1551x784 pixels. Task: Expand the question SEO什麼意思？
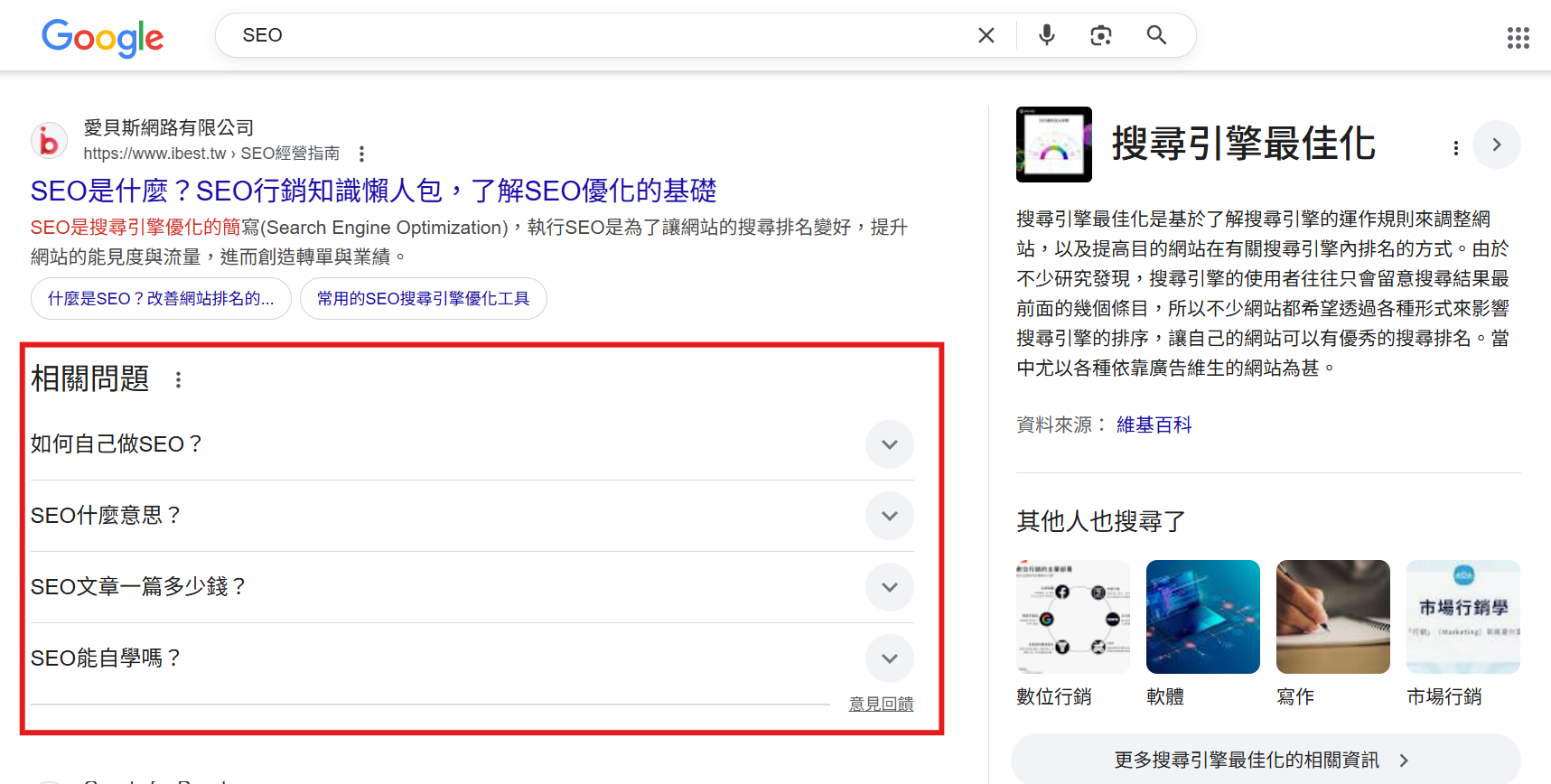pyautogui.click(x=889, y=516)
